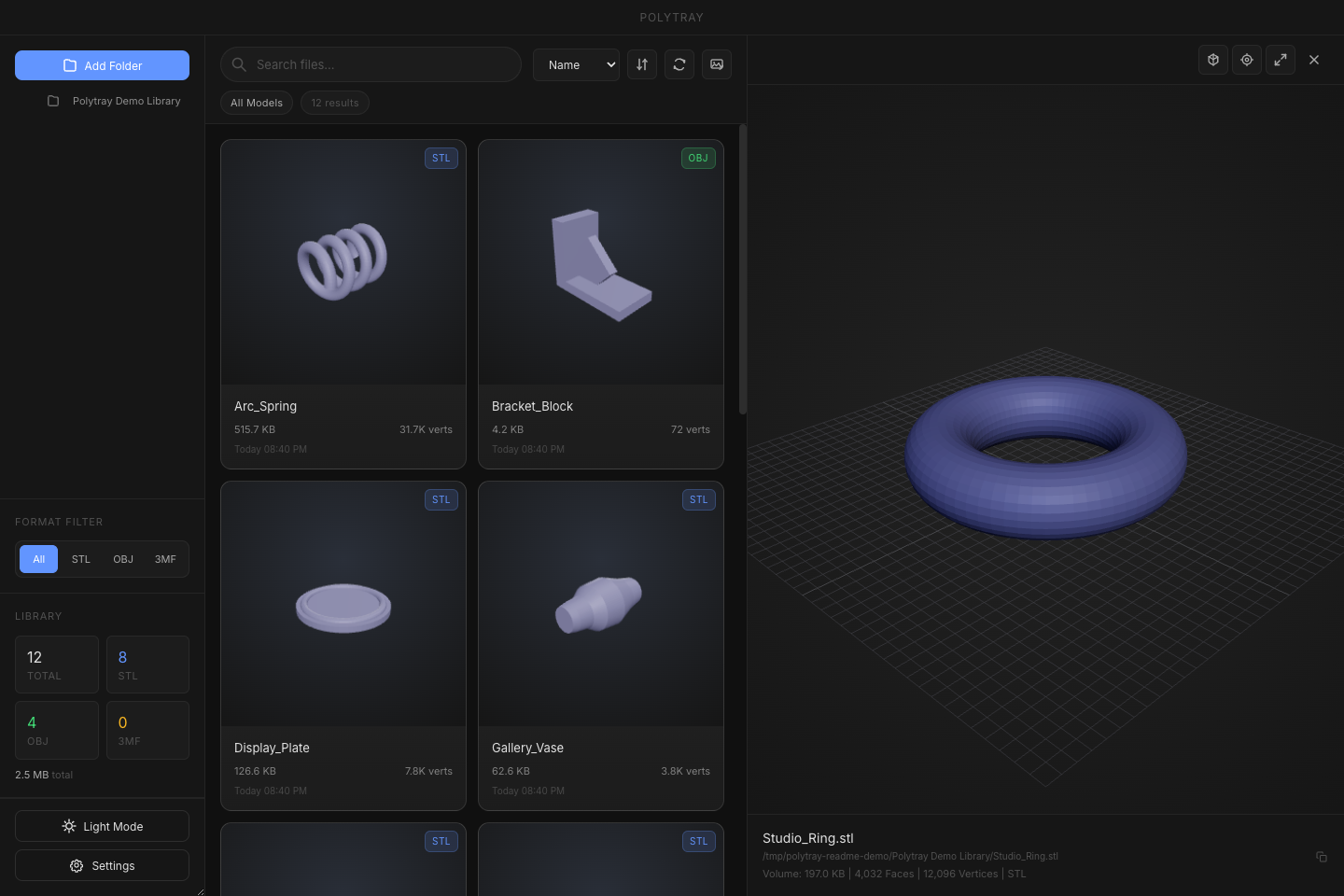Screen dimensions: 1344x896
Task: Click in the Search files field
Action: 371,64
